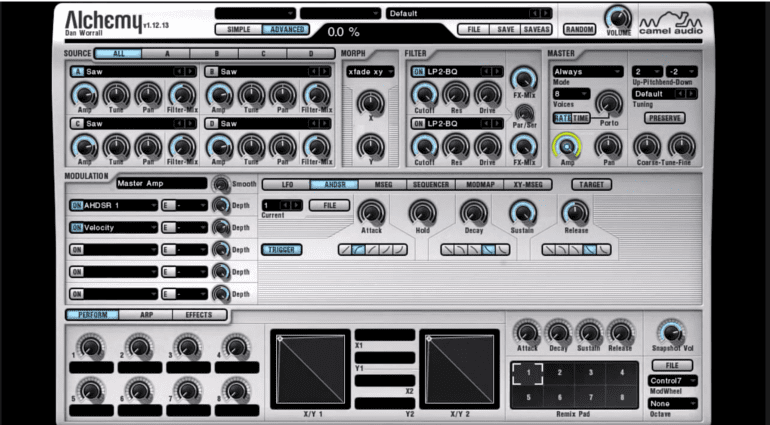Select the MSEG modulation tab

pyautogui.click(x=383, y=185)
